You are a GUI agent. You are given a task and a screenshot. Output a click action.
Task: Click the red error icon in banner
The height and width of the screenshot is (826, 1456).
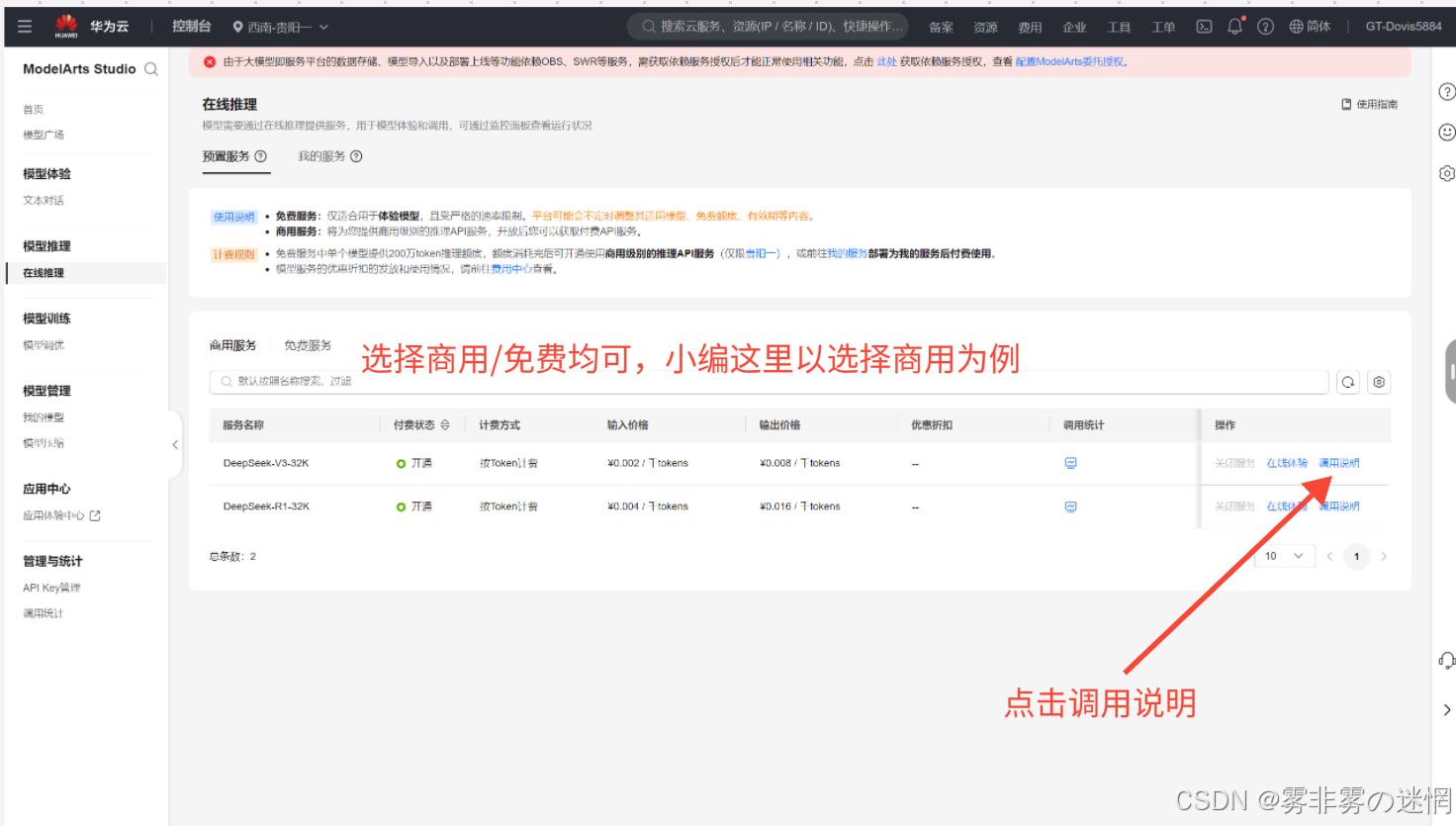coord(210,61)
